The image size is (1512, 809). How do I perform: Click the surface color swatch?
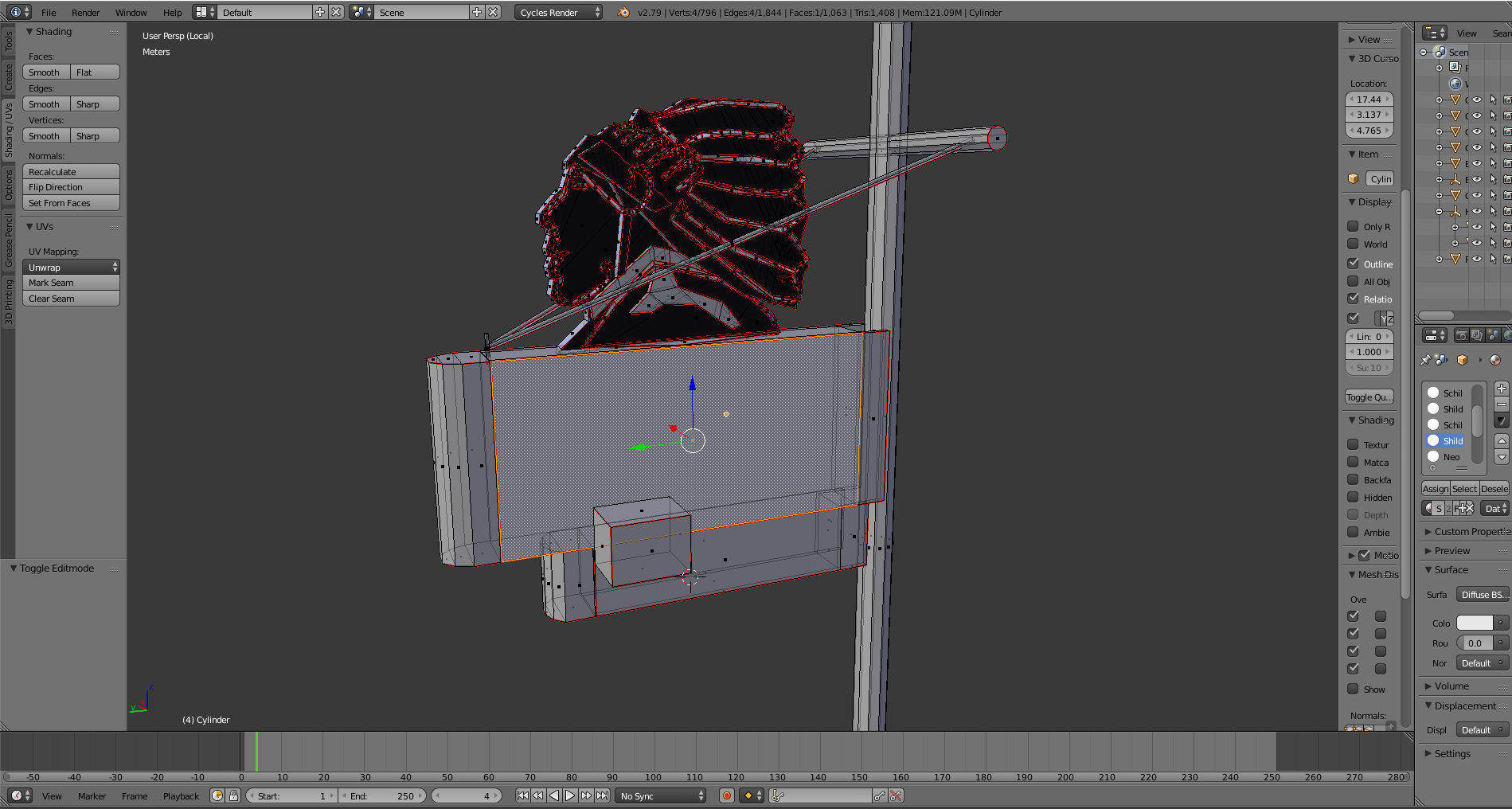pyautogui.click(x=1475, y=623)
